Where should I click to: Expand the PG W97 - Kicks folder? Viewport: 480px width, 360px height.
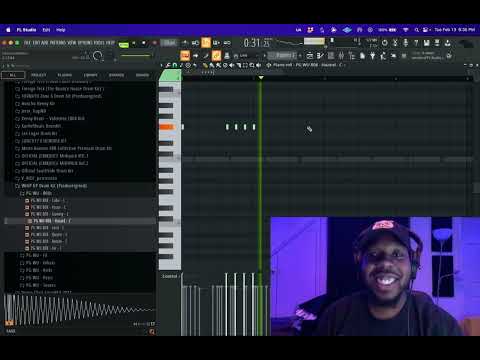36,270
